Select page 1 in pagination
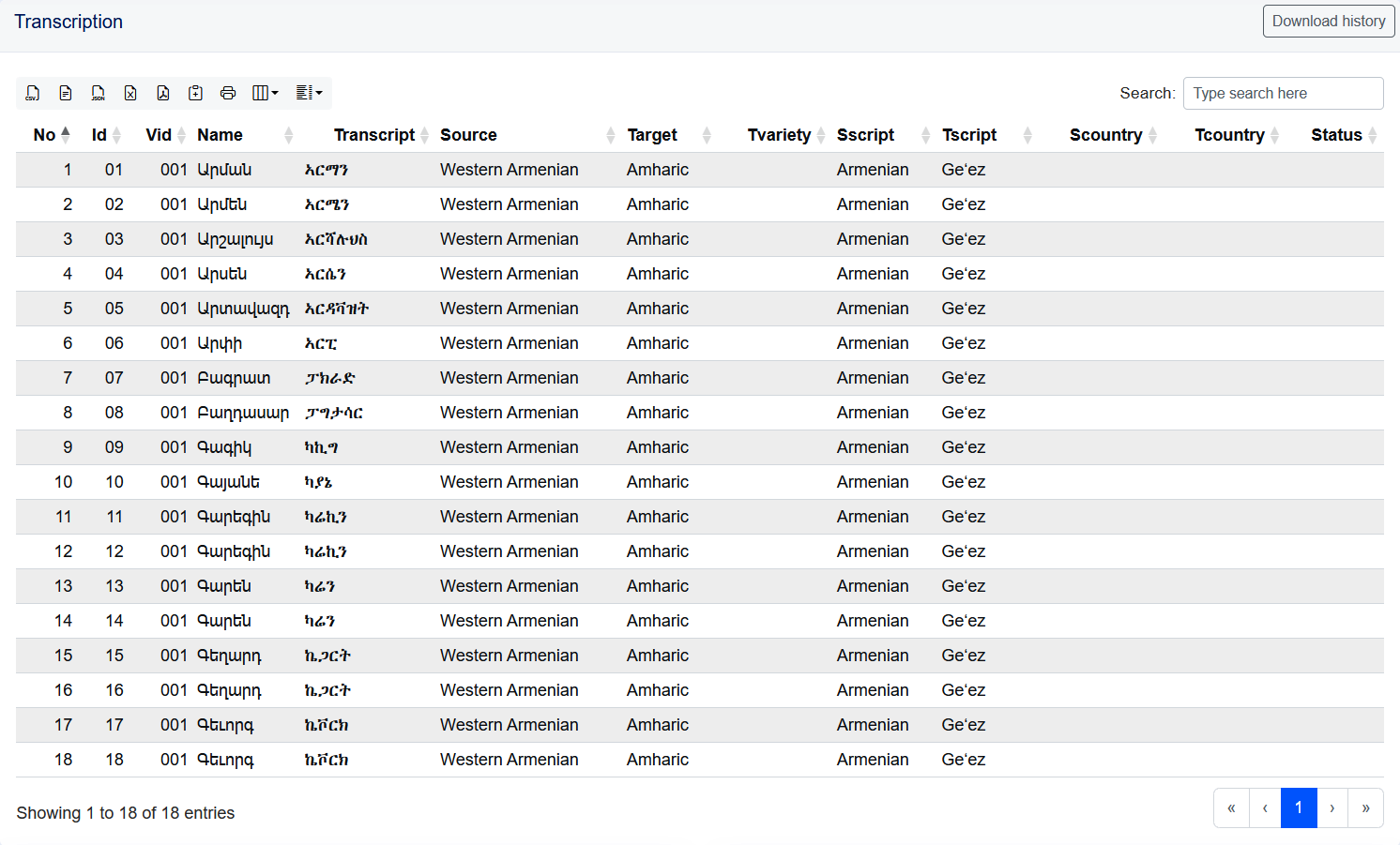1400x845 pixels. point(1299,807)
